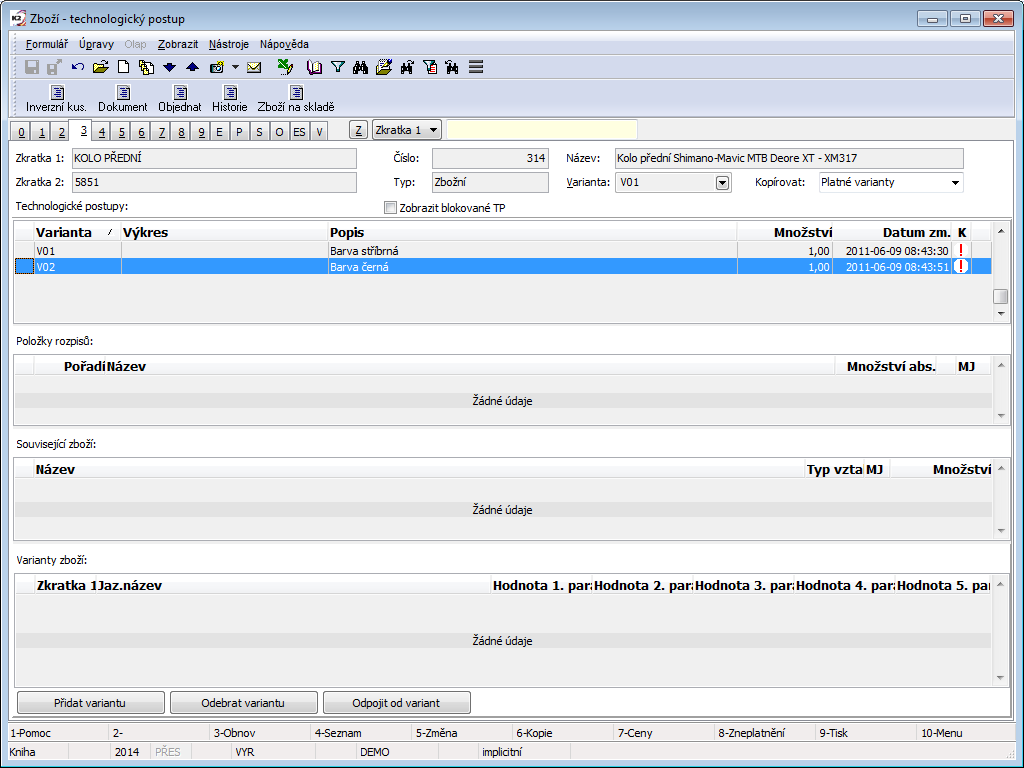Viewport: 1024px width, 768px height.
Task: Open the Kopírovat Platné varianty dropdown
Action: [956, 183]
